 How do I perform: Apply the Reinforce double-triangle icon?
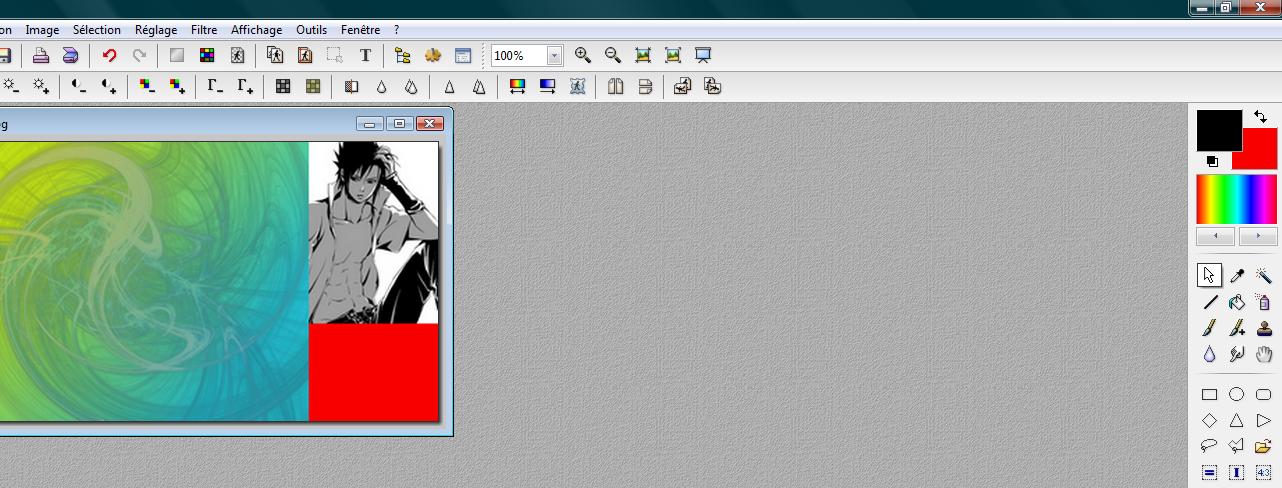click(479, 86)
